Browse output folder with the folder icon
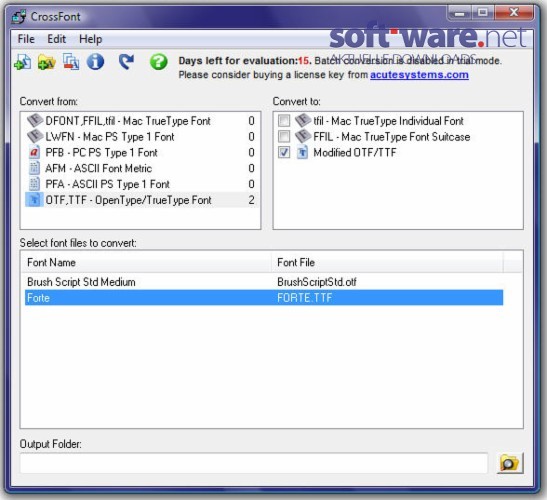 (x=510, y=463)
